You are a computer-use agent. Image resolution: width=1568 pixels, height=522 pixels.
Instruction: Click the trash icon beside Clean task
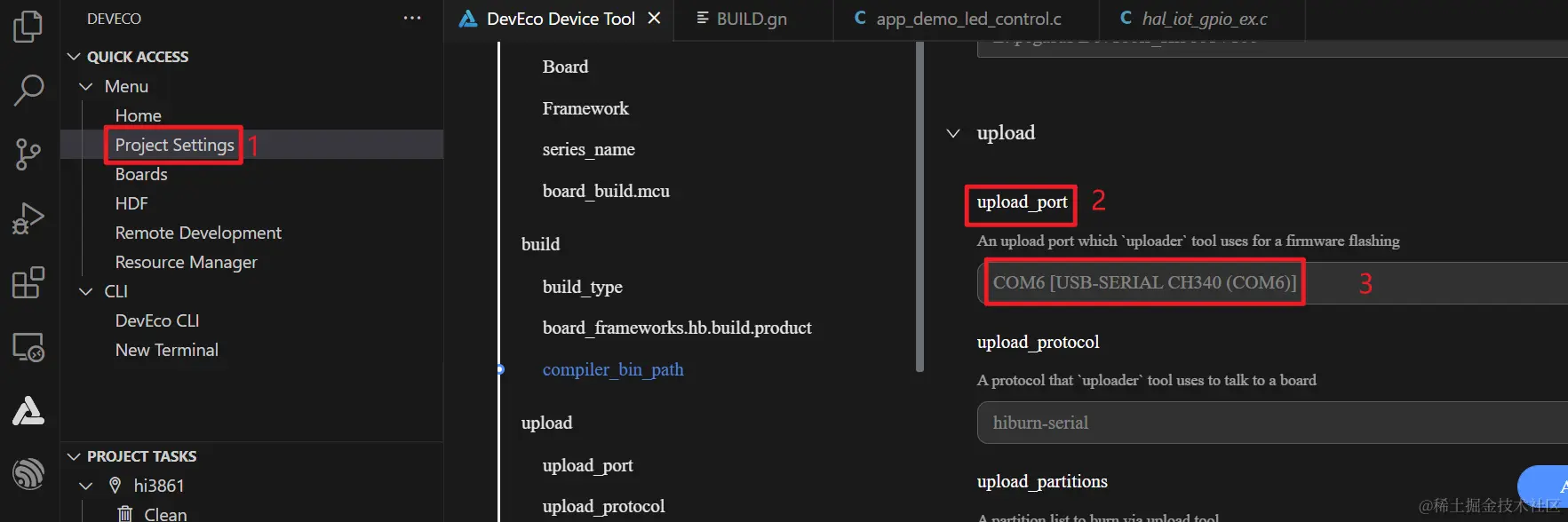click(125, 514)
